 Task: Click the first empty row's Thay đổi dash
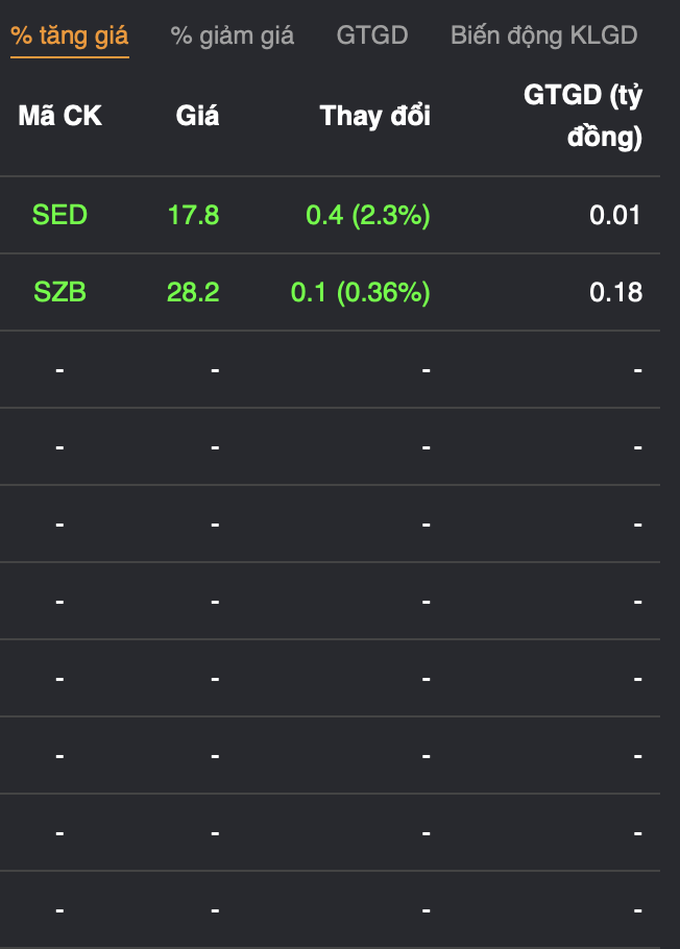pos(426,370)
